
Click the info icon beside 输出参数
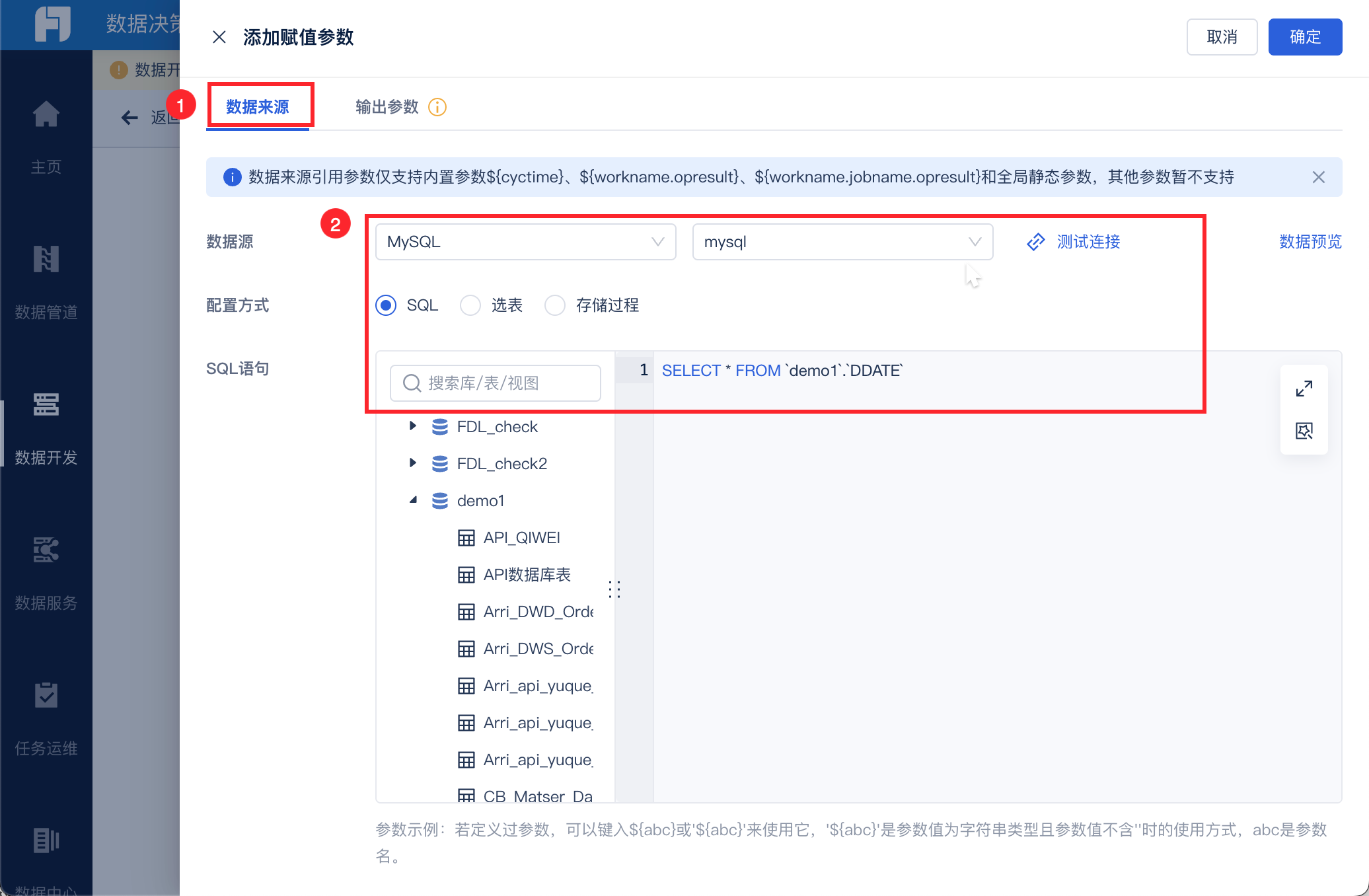[437, 107]
